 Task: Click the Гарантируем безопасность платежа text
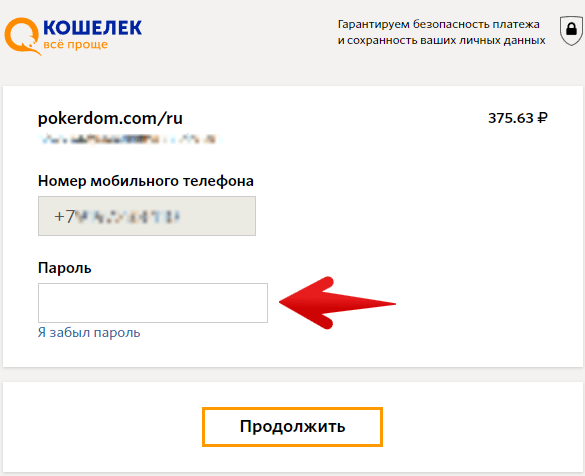pos(438,25)
